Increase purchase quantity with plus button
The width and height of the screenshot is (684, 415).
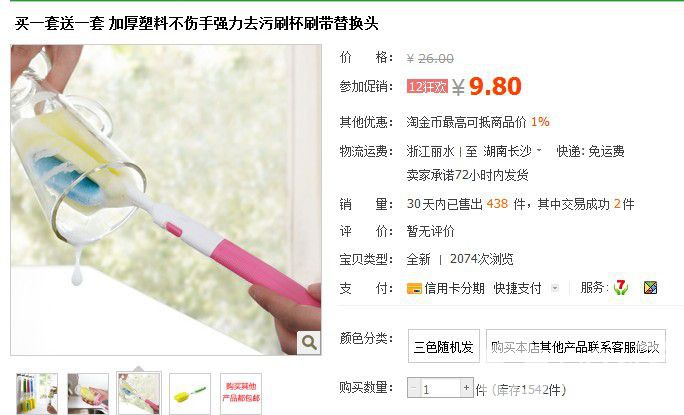pyautogui.click(x=466, y=388)
